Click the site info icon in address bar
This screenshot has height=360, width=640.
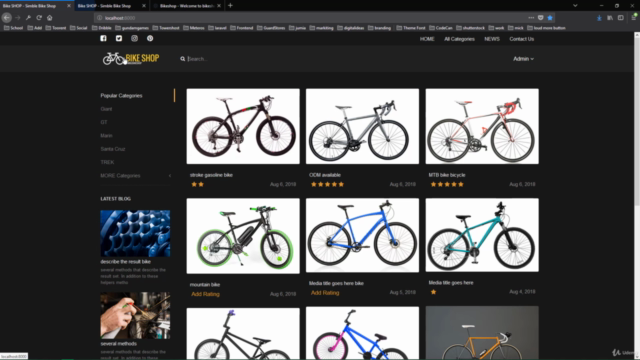(99, 18)
